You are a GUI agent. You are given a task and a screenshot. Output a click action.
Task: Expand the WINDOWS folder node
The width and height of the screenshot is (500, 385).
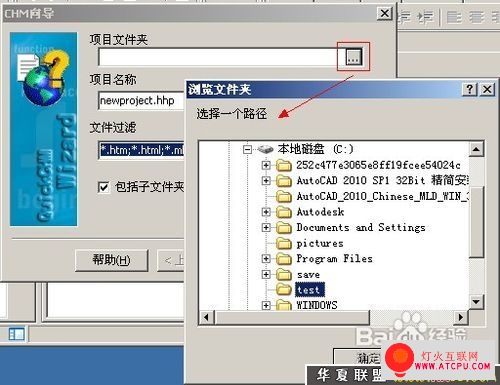[266, 305]
